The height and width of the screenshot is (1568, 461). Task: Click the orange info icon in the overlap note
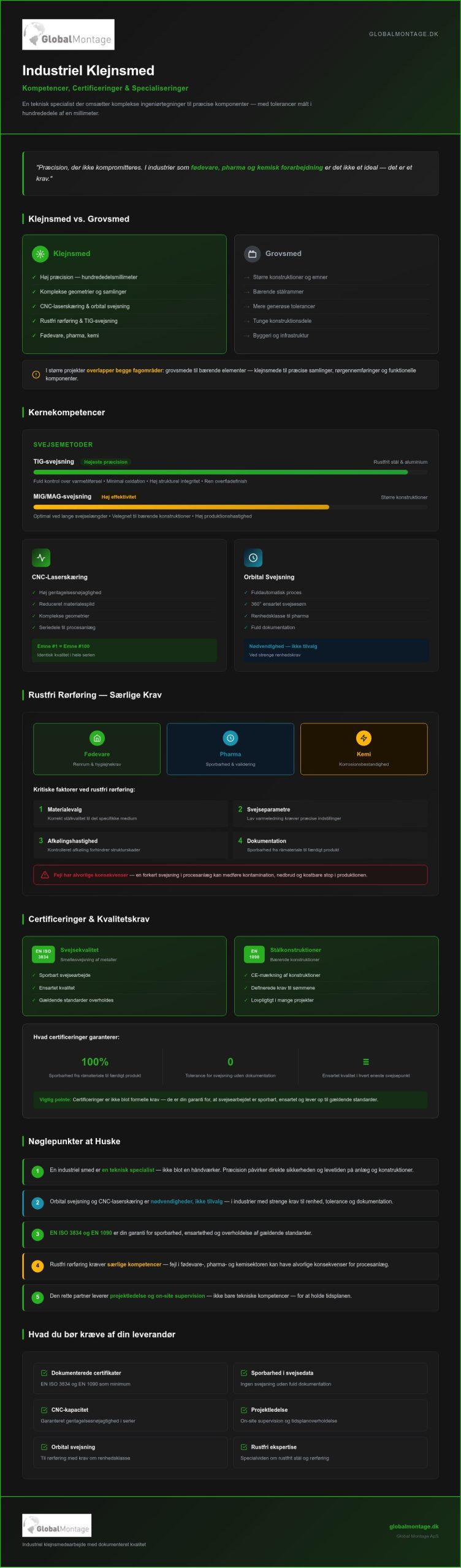(36, 375)
